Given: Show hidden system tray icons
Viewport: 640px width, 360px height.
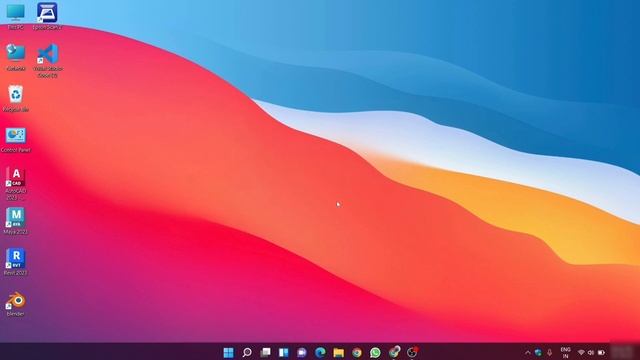Looking at the screenshot, I should coord(528,352).
